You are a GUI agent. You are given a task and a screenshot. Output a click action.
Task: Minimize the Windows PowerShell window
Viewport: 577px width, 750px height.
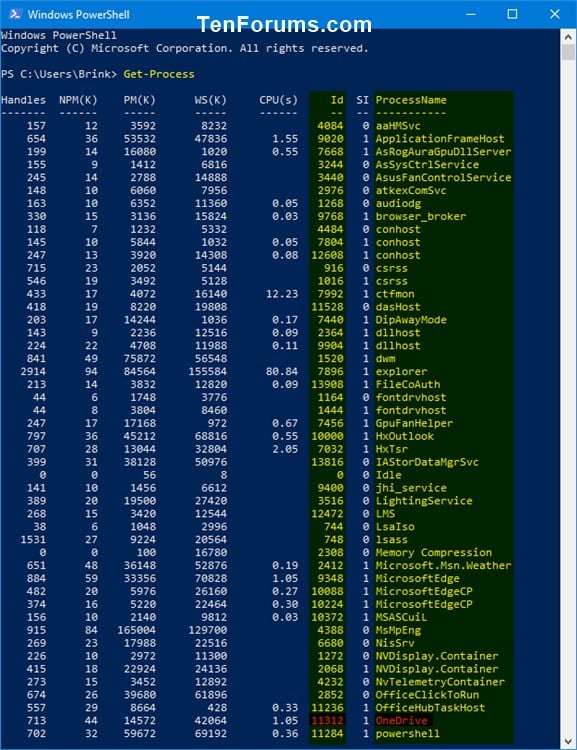coord(471,14)
